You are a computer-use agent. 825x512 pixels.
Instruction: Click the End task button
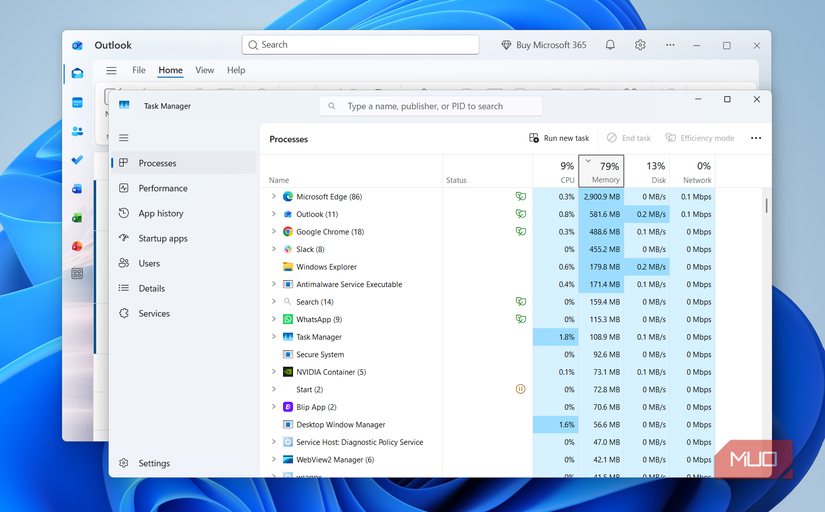(x=629, y=138)
